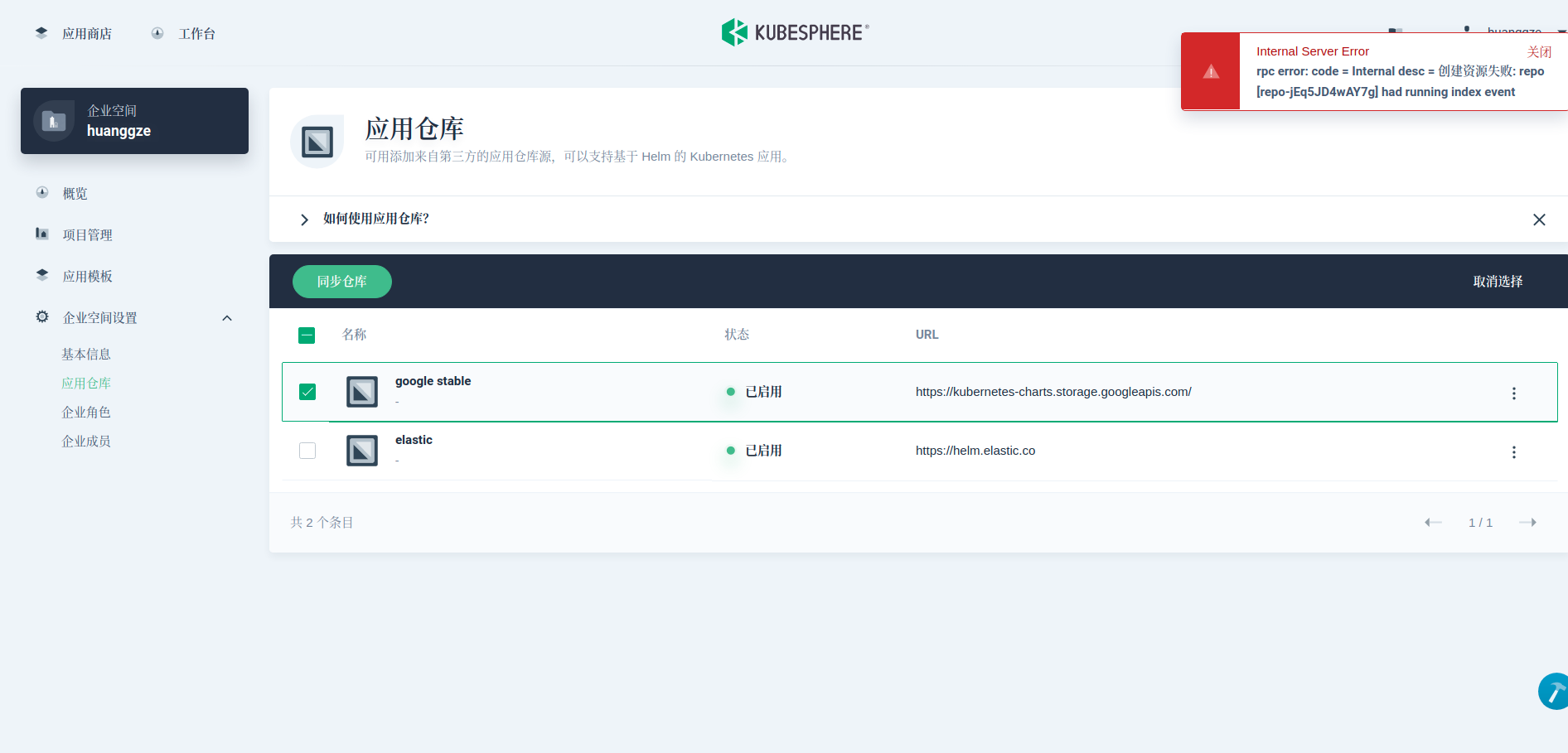Dismiss the how-to-use help banner

point(1539,220)
